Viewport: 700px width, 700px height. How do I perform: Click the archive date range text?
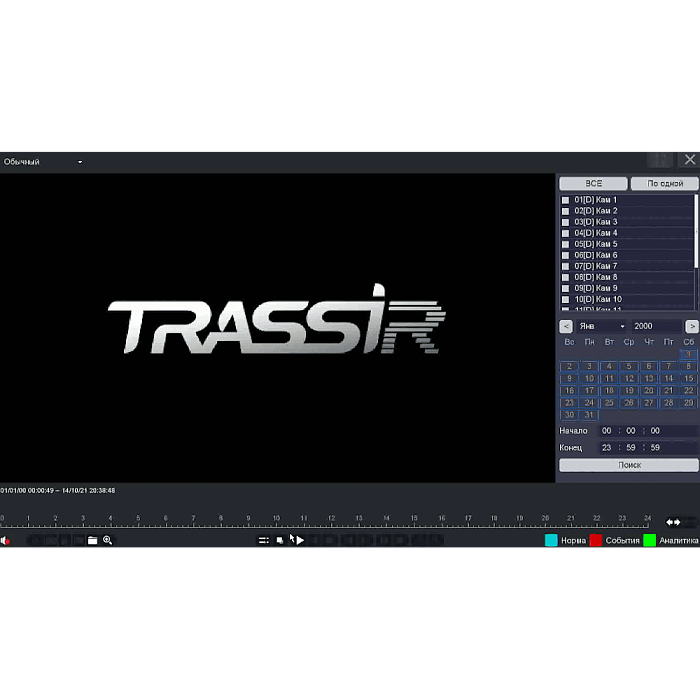point(58,490)
